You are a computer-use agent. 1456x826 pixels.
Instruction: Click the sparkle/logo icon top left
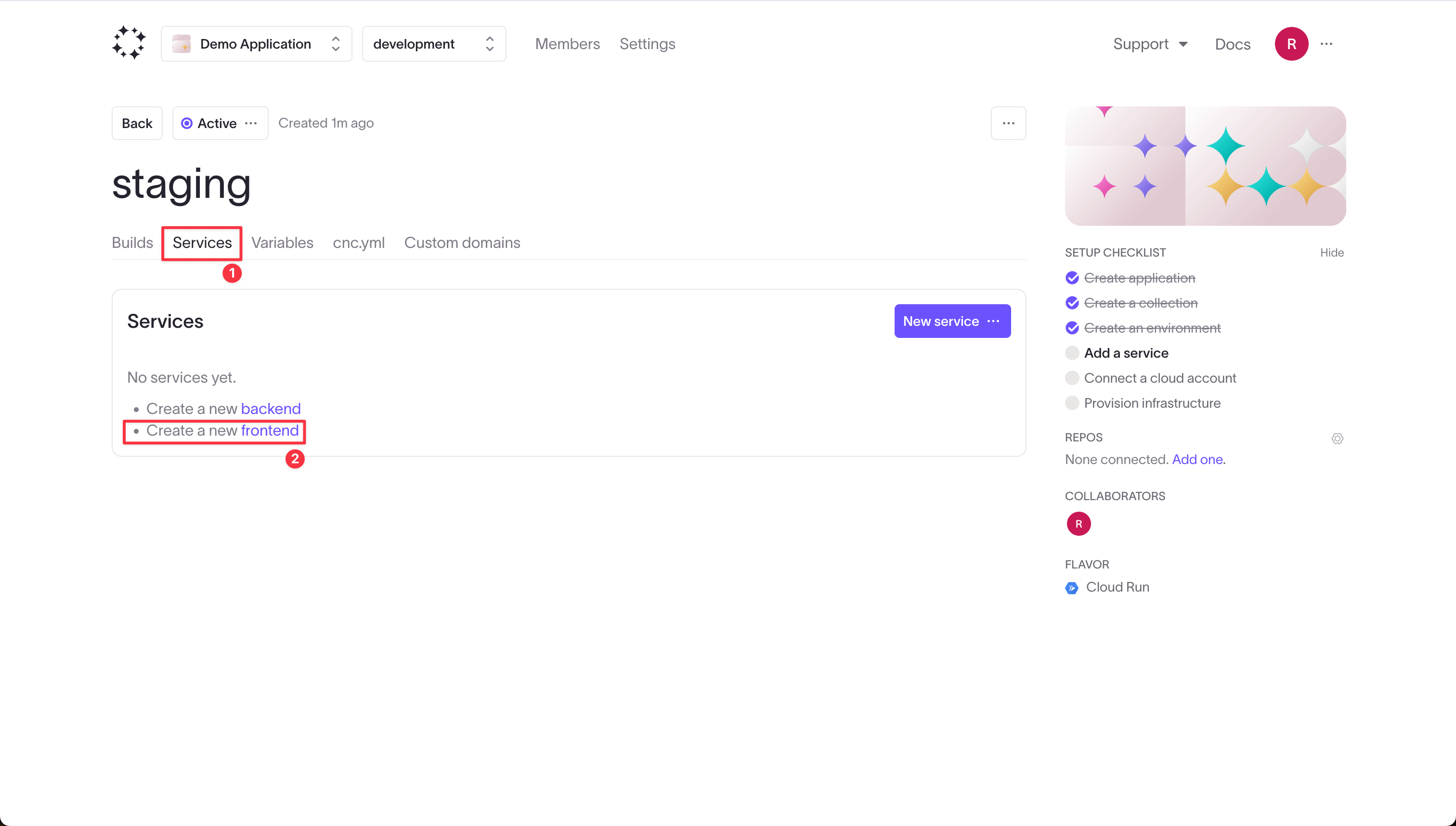[129, 43]
